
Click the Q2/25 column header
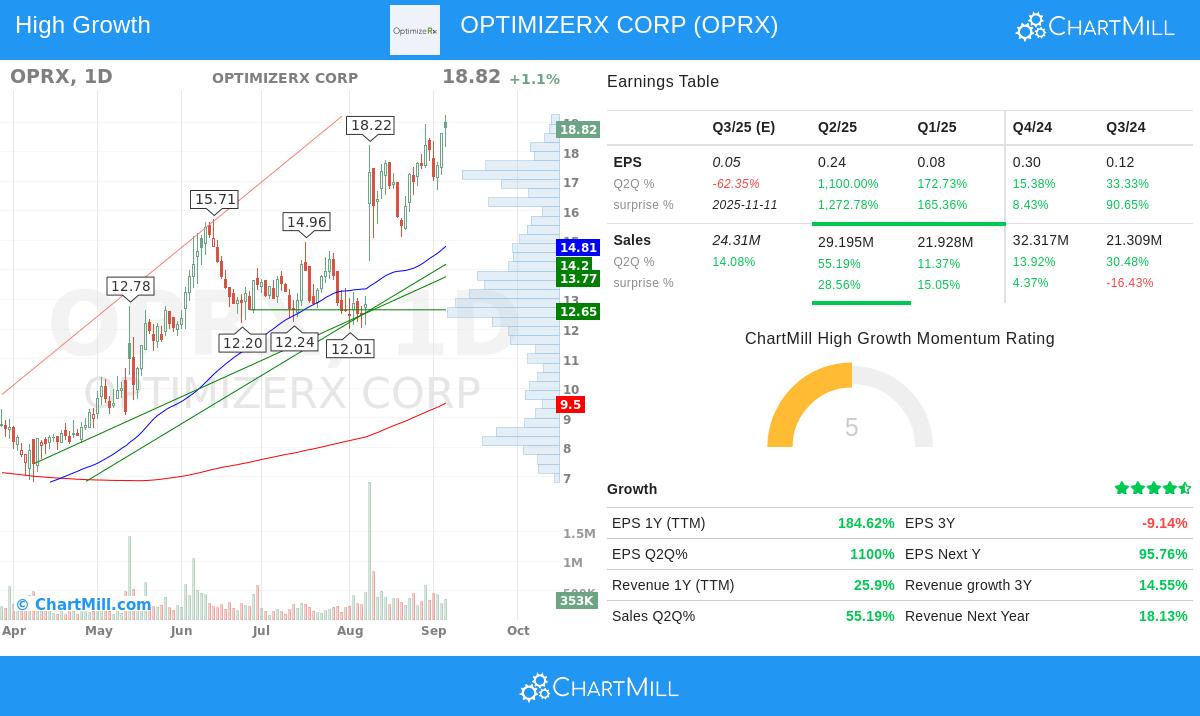[x=837, y=127]
